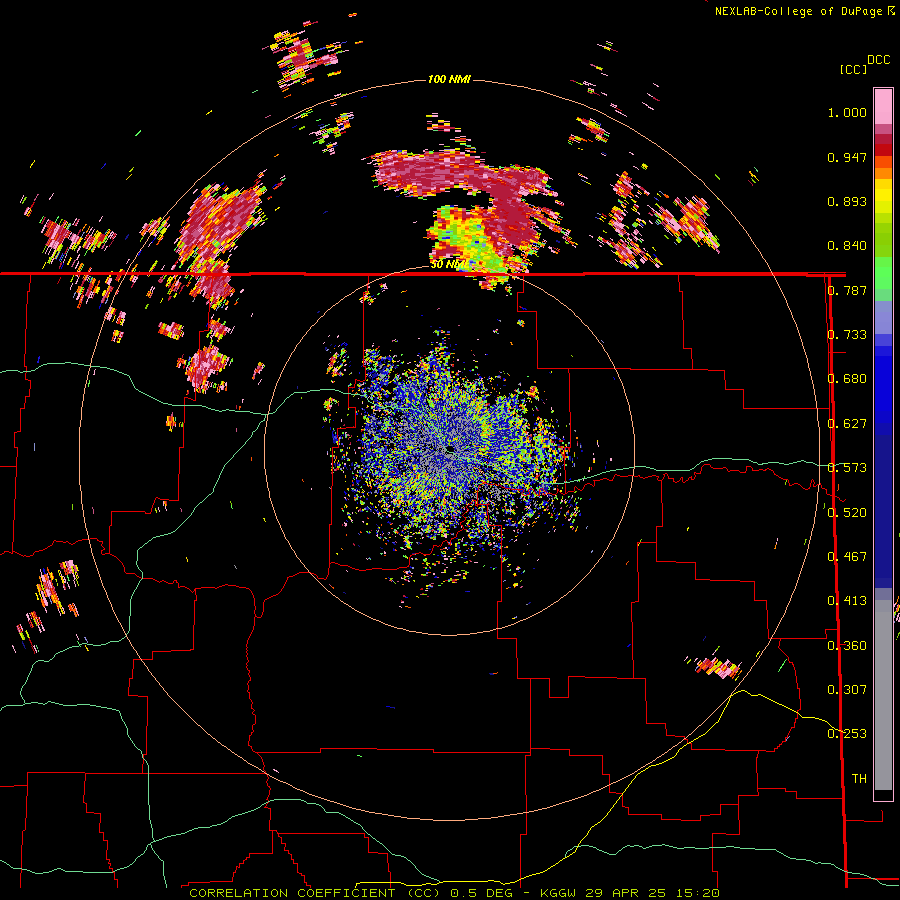Image resolution: width=900 pixels, height=900 pixels.
Task: Click the gray lower segment of the color bar
Action: pos(883,695)
